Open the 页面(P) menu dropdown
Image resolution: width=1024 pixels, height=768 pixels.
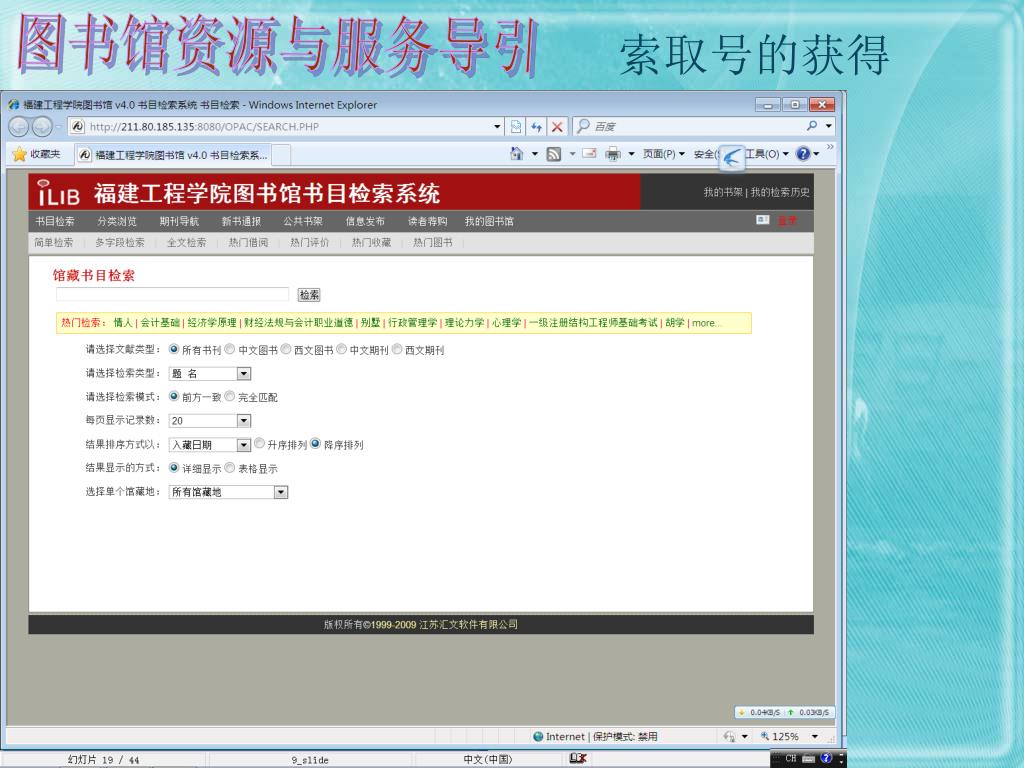point(664,153)
